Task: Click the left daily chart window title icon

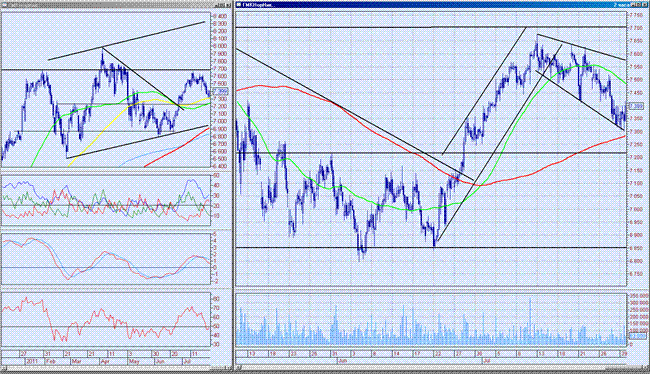Action: pyautogui.click(x=4, y=5)
